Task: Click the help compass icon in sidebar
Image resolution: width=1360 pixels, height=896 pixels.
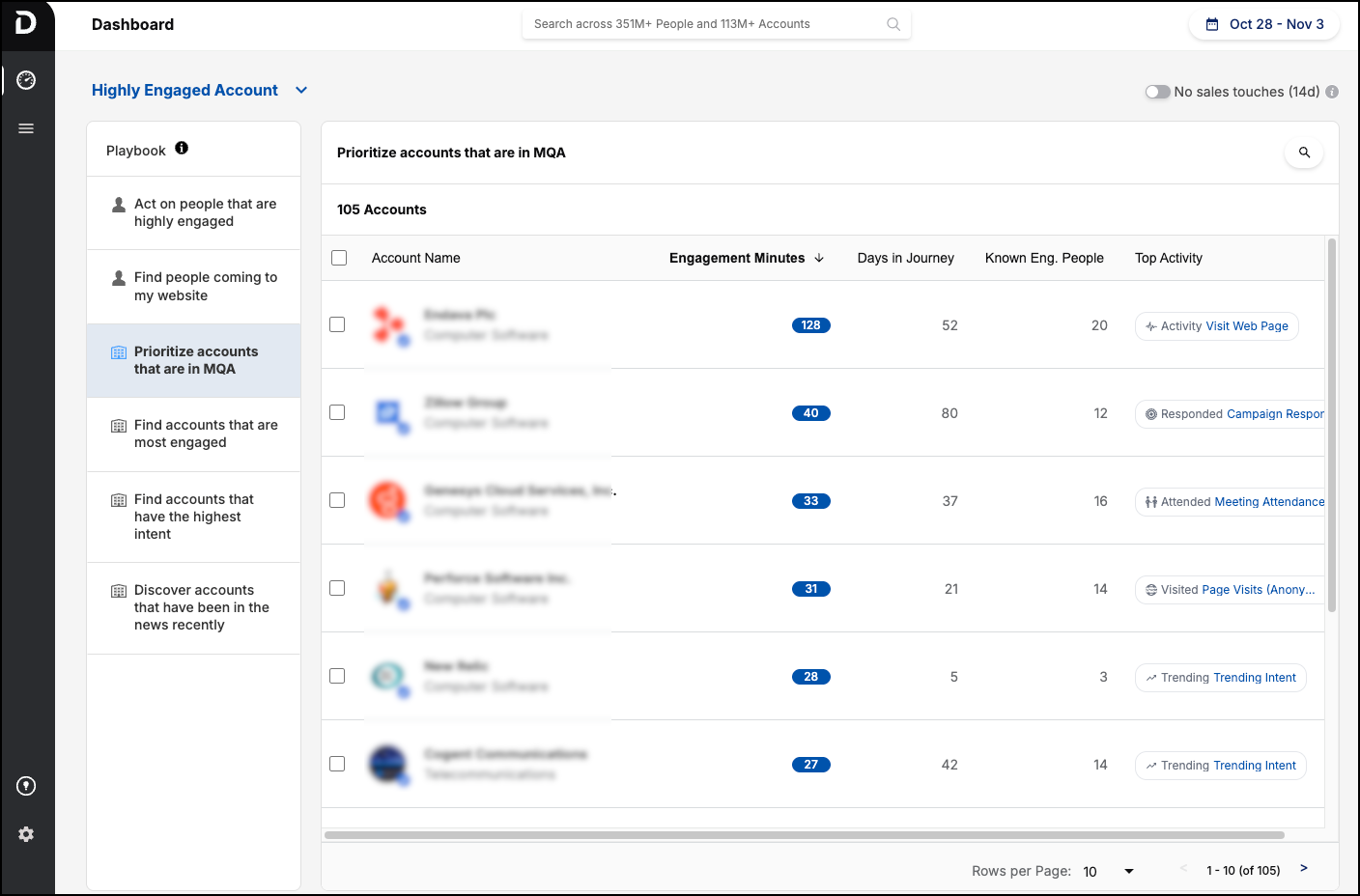Action: [x=26, y=786]
